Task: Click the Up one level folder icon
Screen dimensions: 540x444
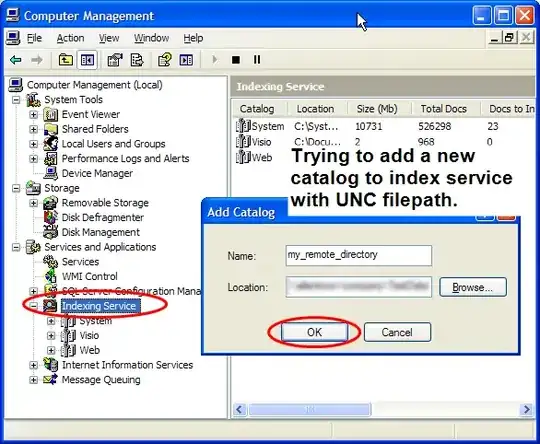Action: coord(65,60)
